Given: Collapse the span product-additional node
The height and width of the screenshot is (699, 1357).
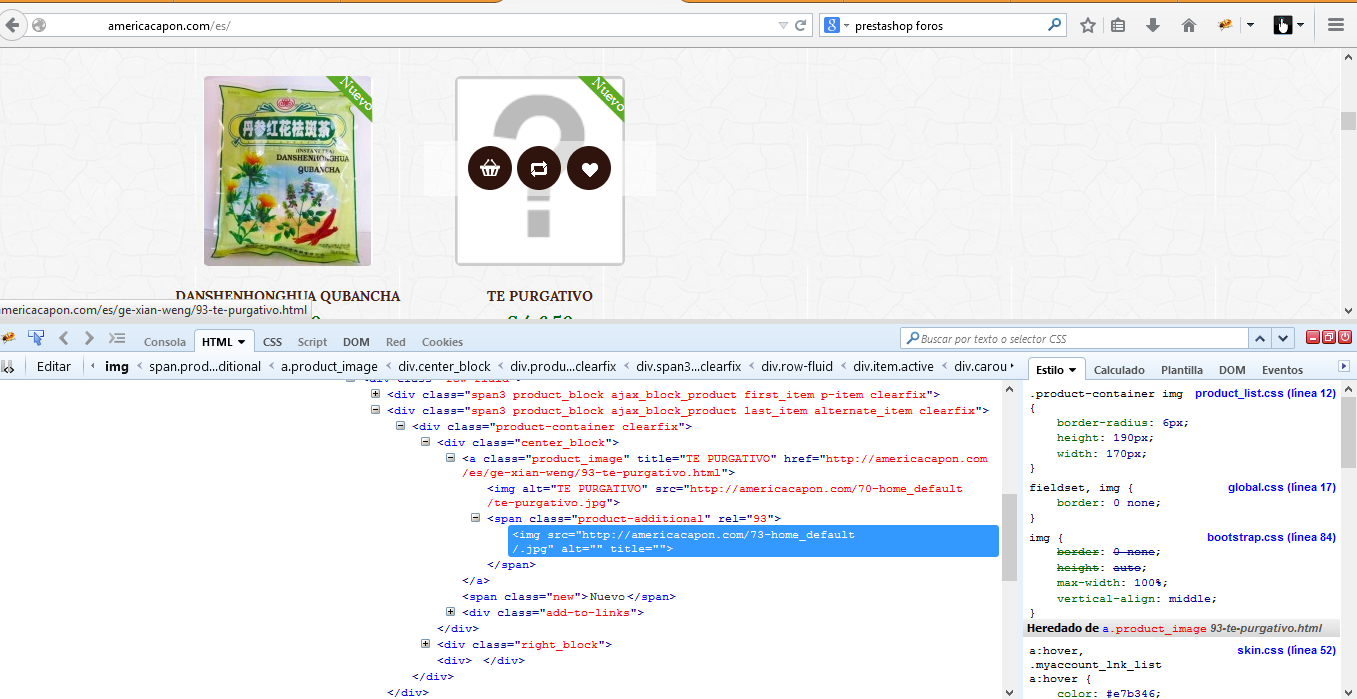Looking at the screenshot, I should (x=476, y=518).
